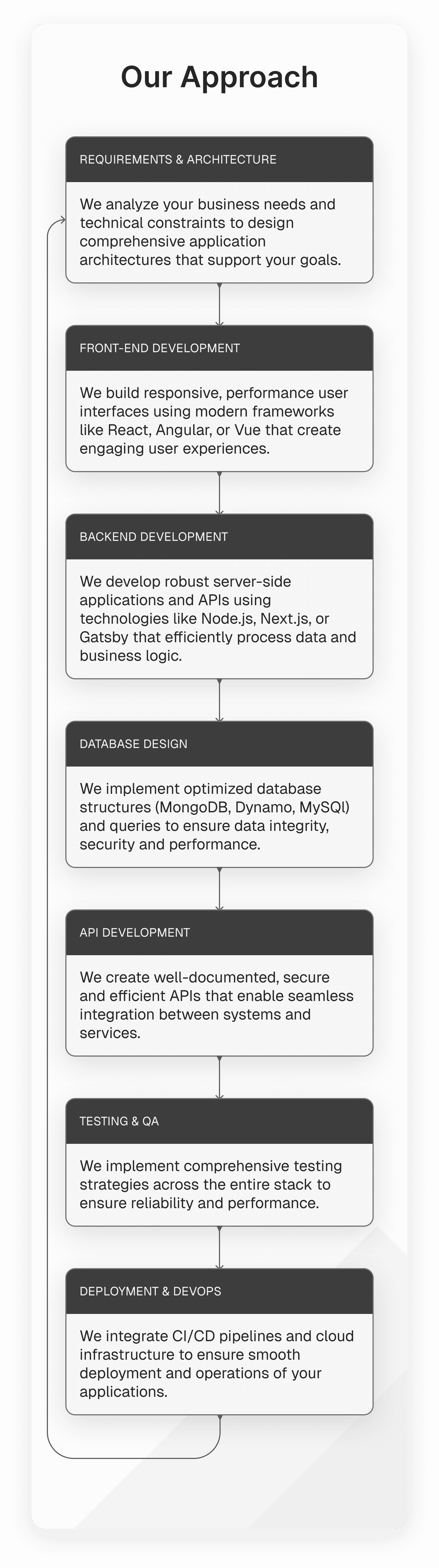Click the Front-End Development header bar

point(219,348)
